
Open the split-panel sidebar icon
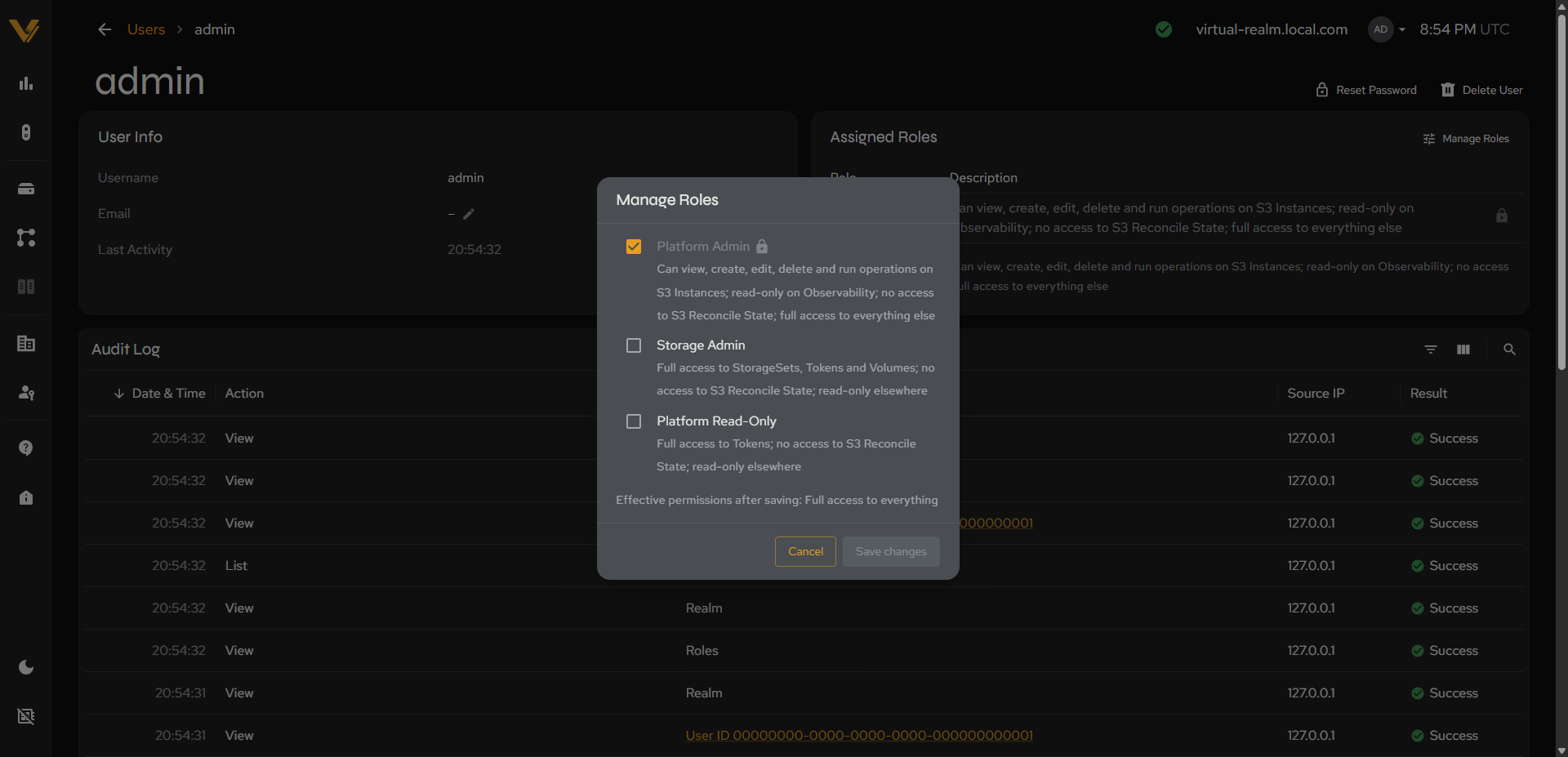26,287
